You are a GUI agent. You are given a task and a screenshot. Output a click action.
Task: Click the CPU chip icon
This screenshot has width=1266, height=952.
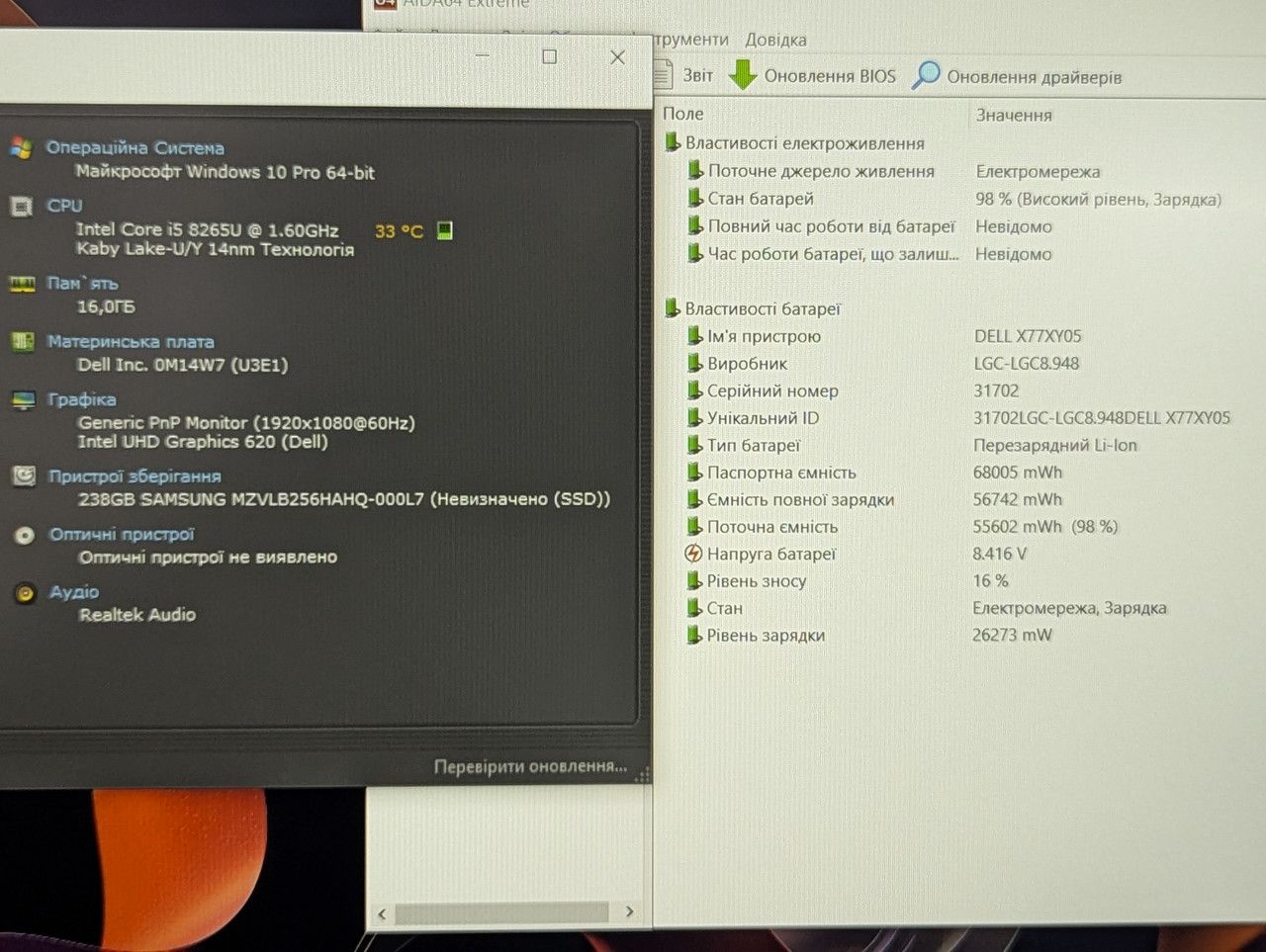click(21, 207)
